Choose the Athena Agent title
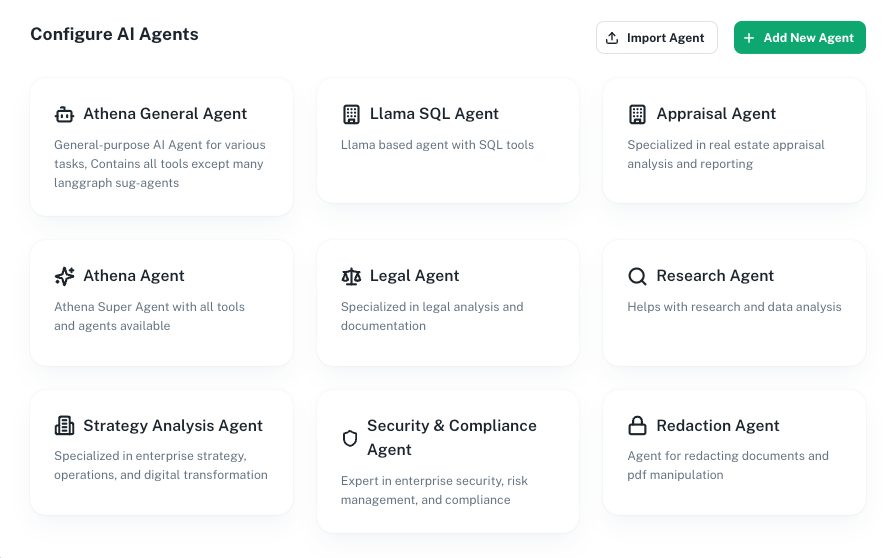 coord(134,276)
